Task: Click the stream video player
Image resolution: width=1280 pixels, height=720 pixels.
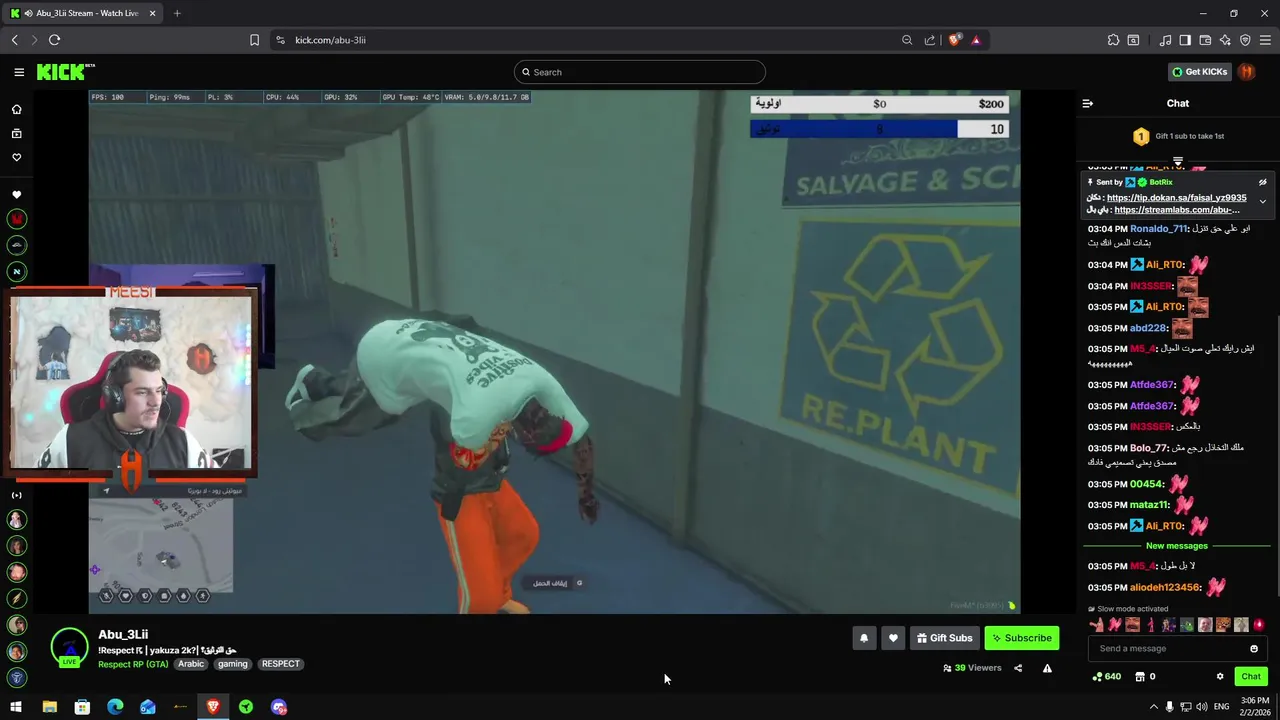Action: (x=554, y=351)
